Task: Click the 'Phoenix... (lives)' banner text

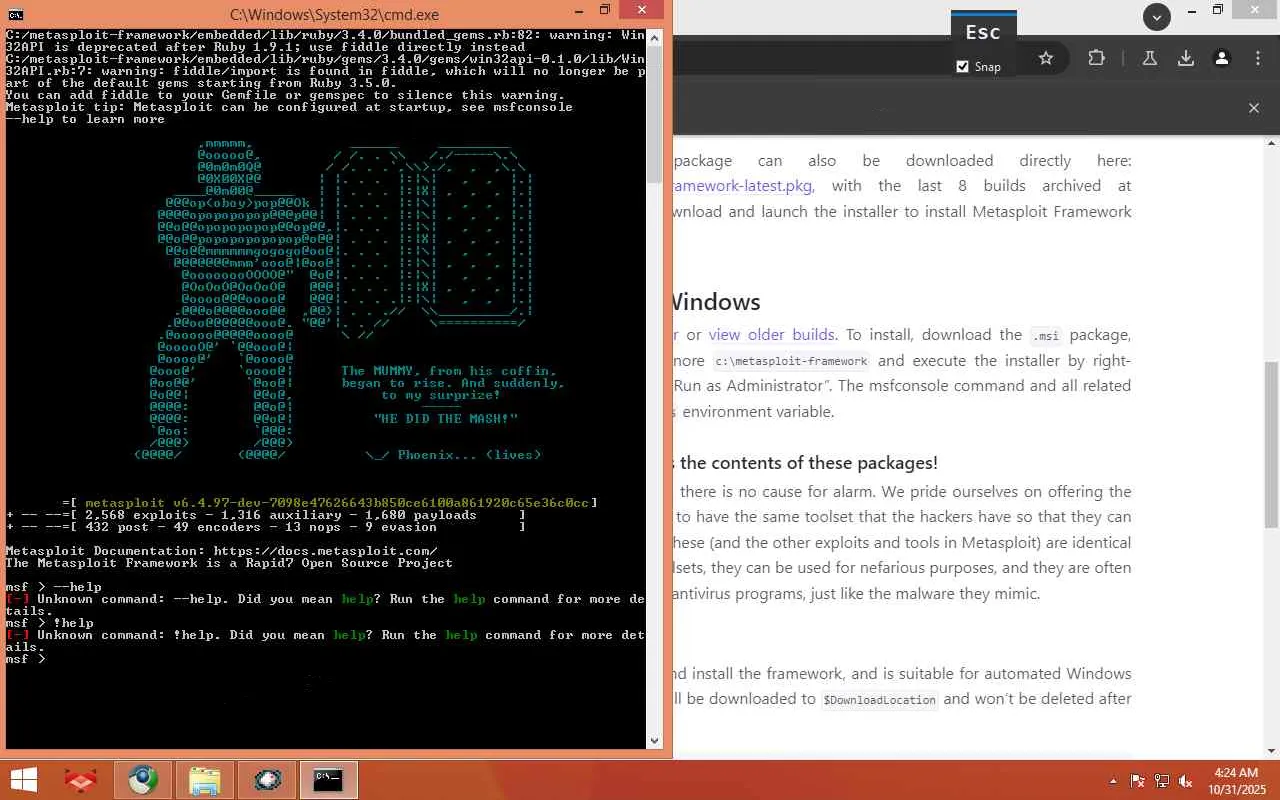Action: pos(470,455)
